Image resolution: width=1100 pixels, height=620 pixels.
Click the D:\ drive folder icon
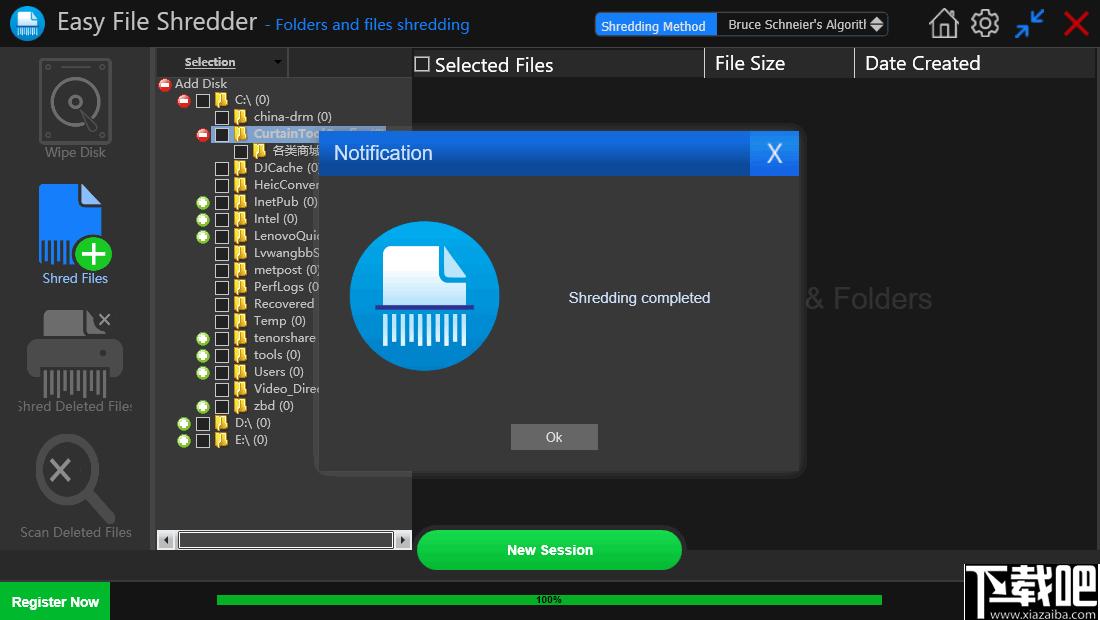(x=222, y=423)
